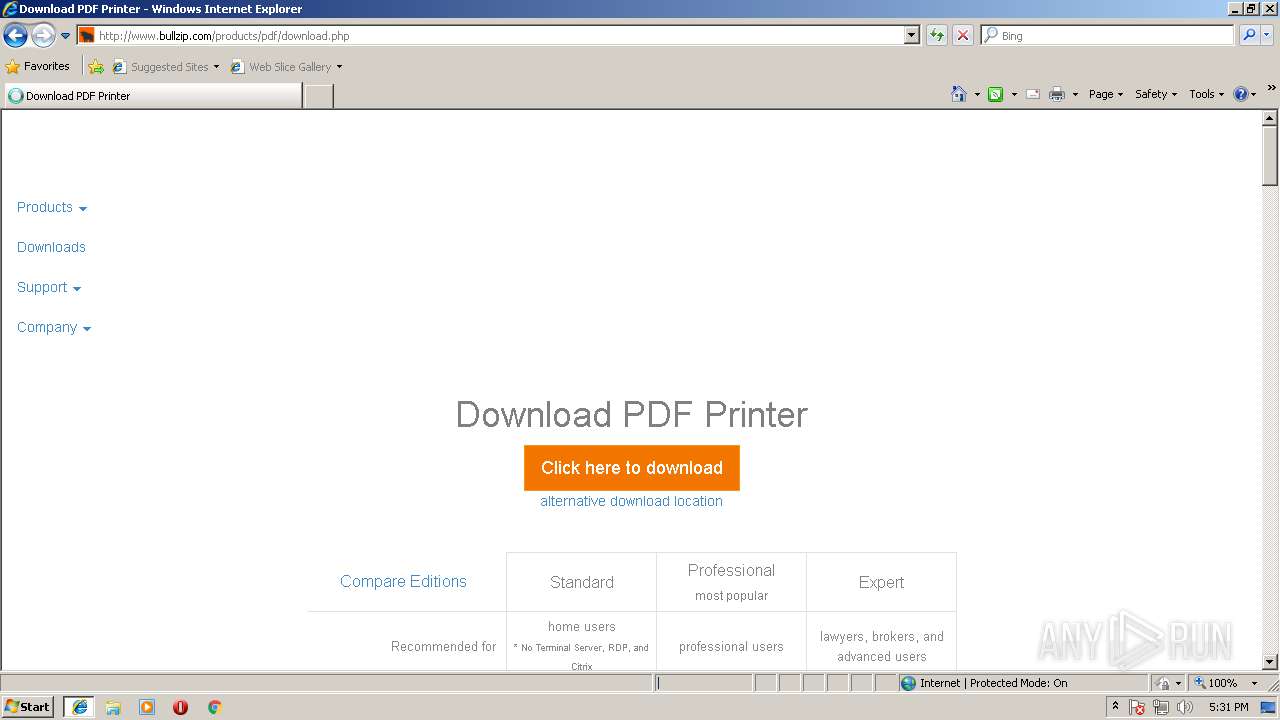Click the Standard edition column header

coord(581,582)
